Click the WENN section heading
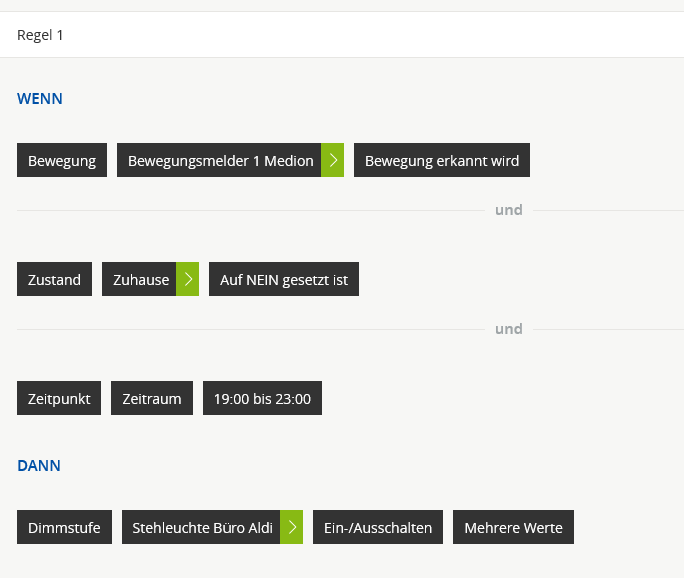This screenshot has height=578, width=684. [x=40, y=99]
